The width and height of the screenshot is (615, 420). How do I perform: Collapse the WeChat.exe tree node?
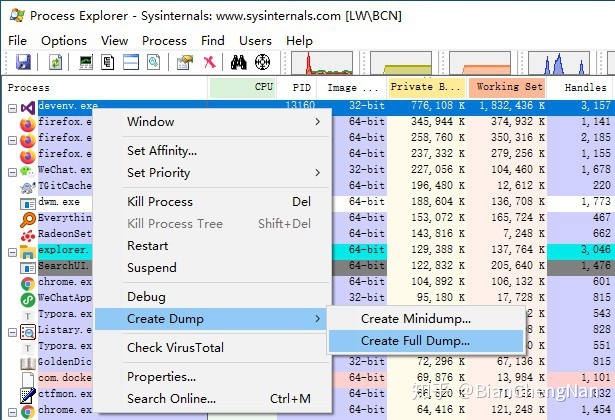coord(13,172)
